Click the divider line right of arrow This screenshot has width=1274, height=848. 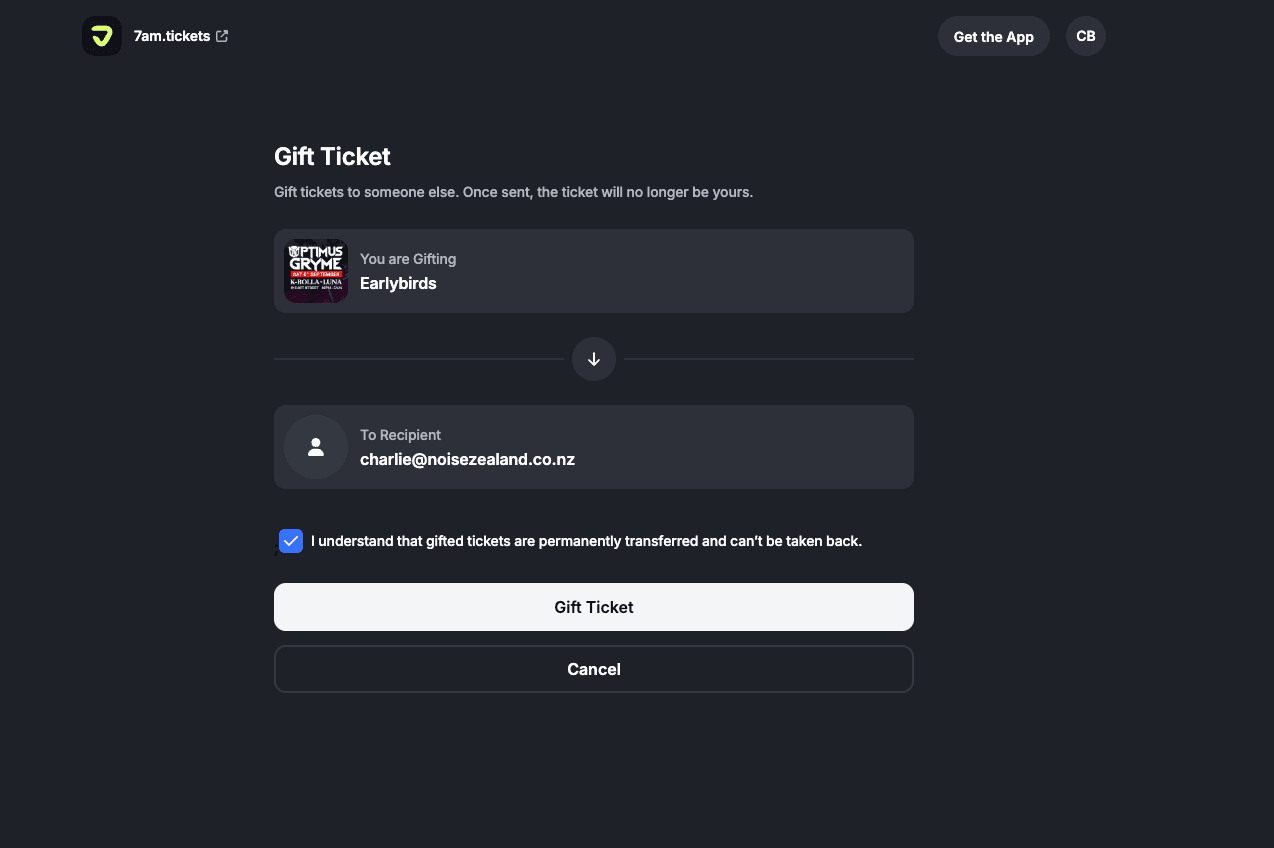pyautogui.click(x=768, y=359)
